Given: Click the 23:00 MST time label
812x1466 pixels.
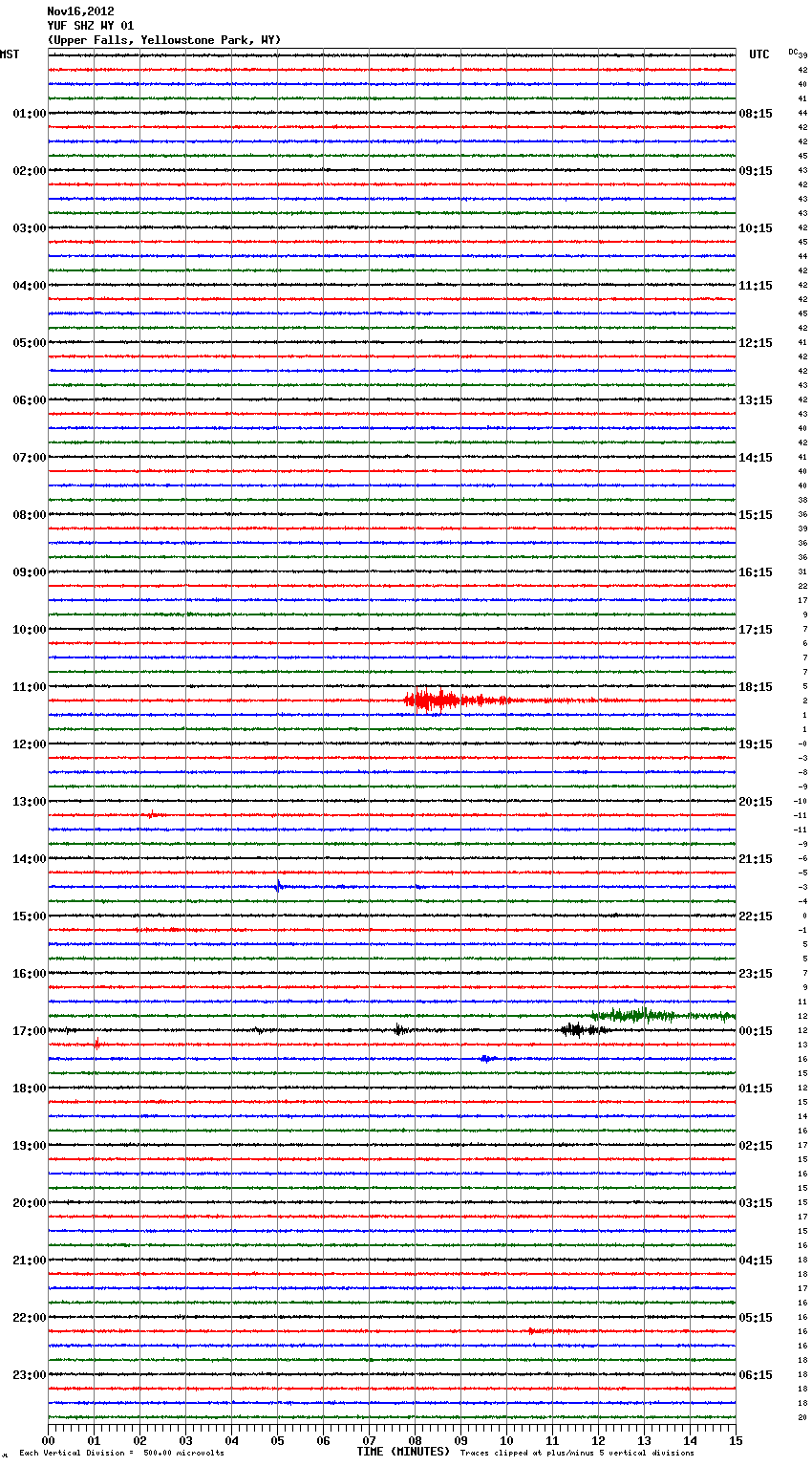Looking at the screenshot, I should tap(30, 1375).
